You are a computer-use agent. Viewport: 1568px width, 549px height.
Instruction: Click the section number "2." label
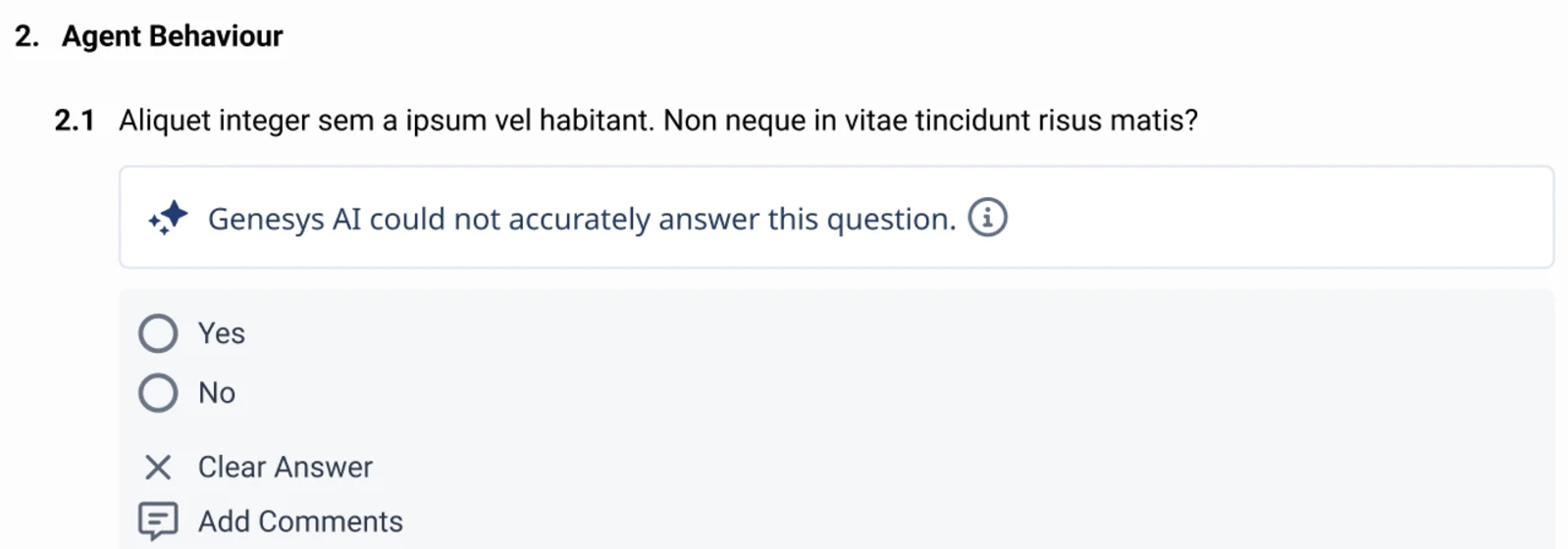coord(27,36)
